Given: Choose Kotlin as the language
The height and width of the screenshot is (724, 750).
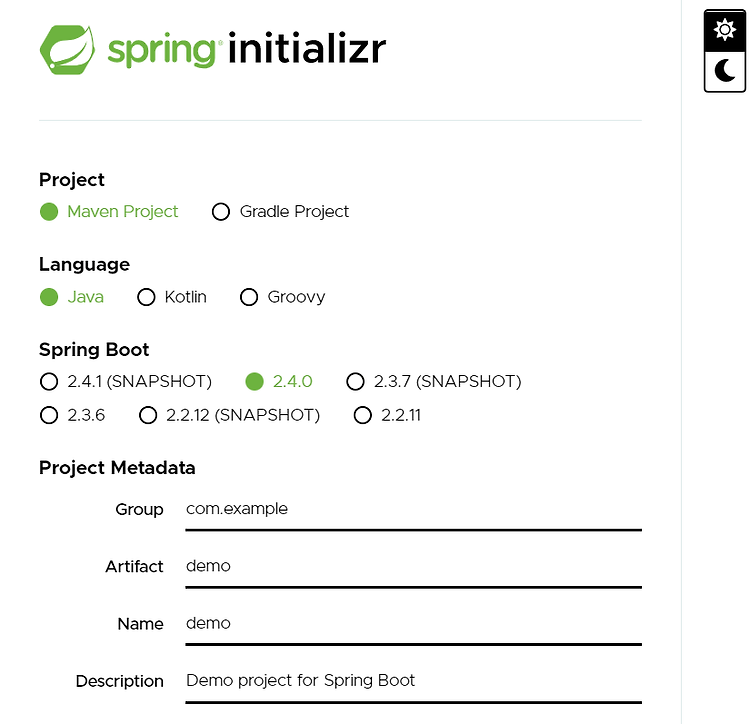Looking at the screenshot, I should (172, 297).
